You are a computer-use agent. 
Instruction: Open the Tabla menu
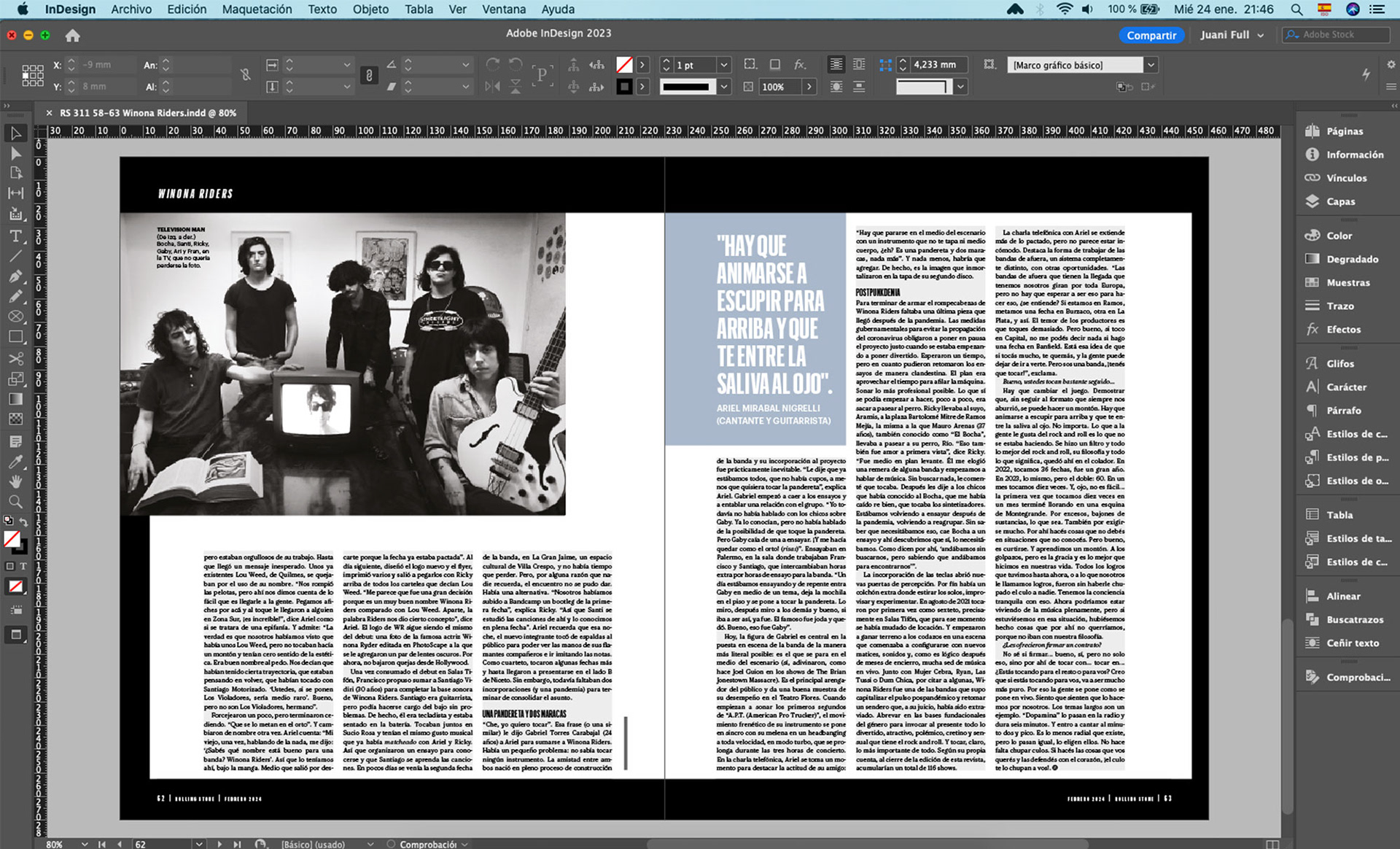tap(419, 9)
